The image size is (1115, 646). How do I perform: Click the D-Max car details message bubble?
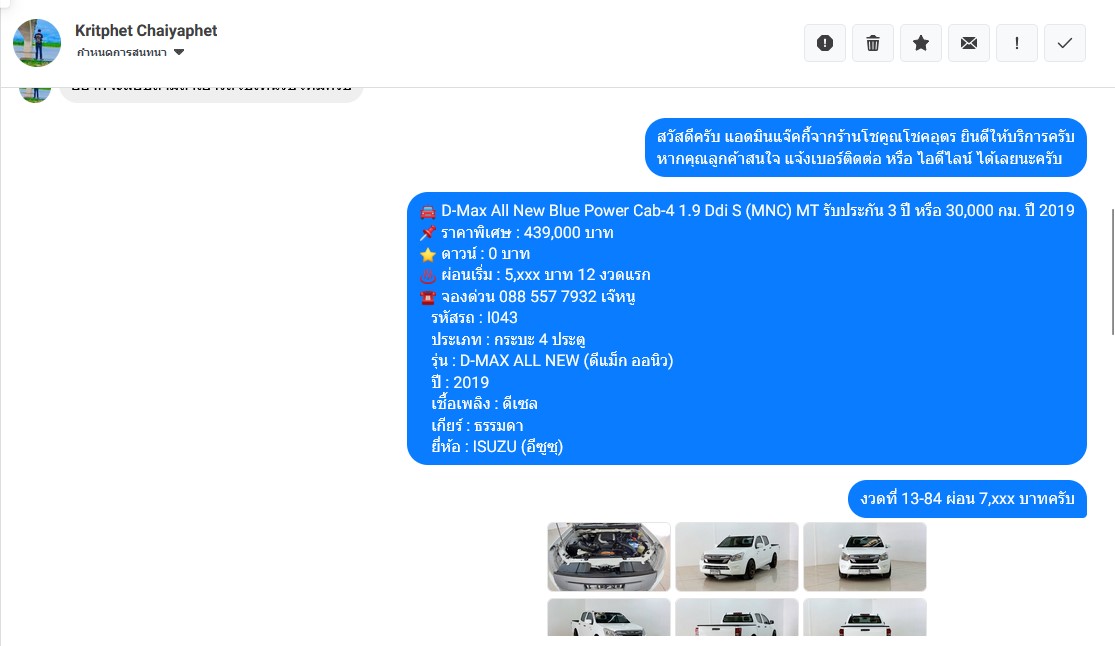click(747, 328)
